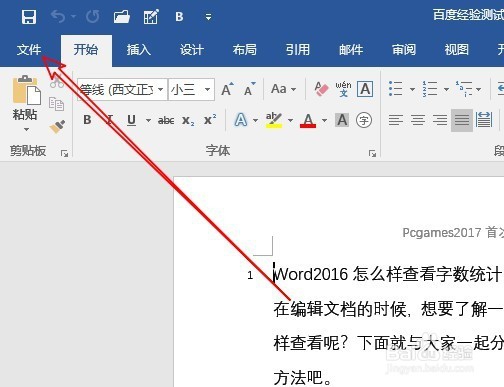Click the font name box 等线

pyautogui.click(x=118, y=89)
